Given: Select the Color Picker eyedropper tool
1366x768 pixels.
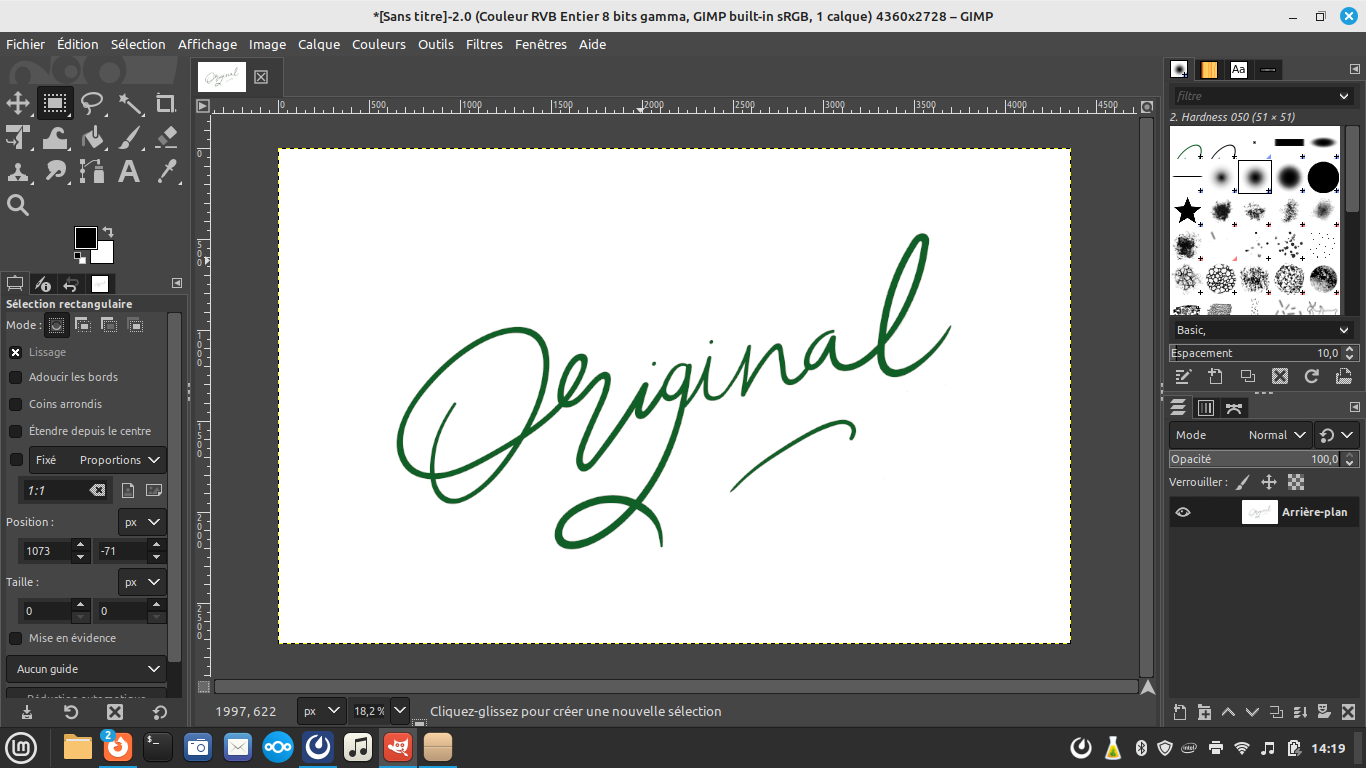Looking at the screenshot, I should 166,171.
